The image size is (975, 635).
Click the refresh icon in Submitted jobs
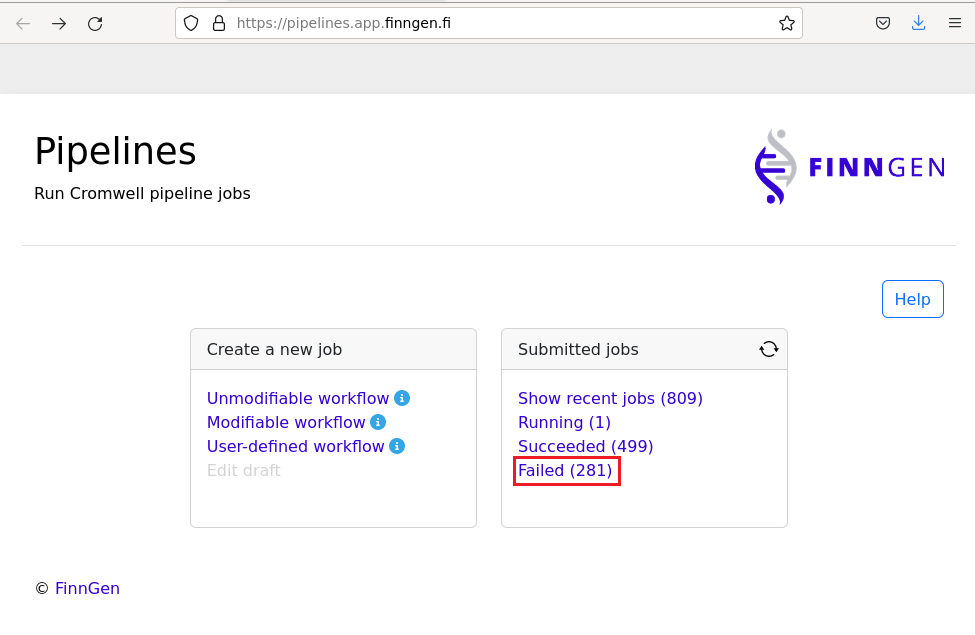tap(768, 349)
